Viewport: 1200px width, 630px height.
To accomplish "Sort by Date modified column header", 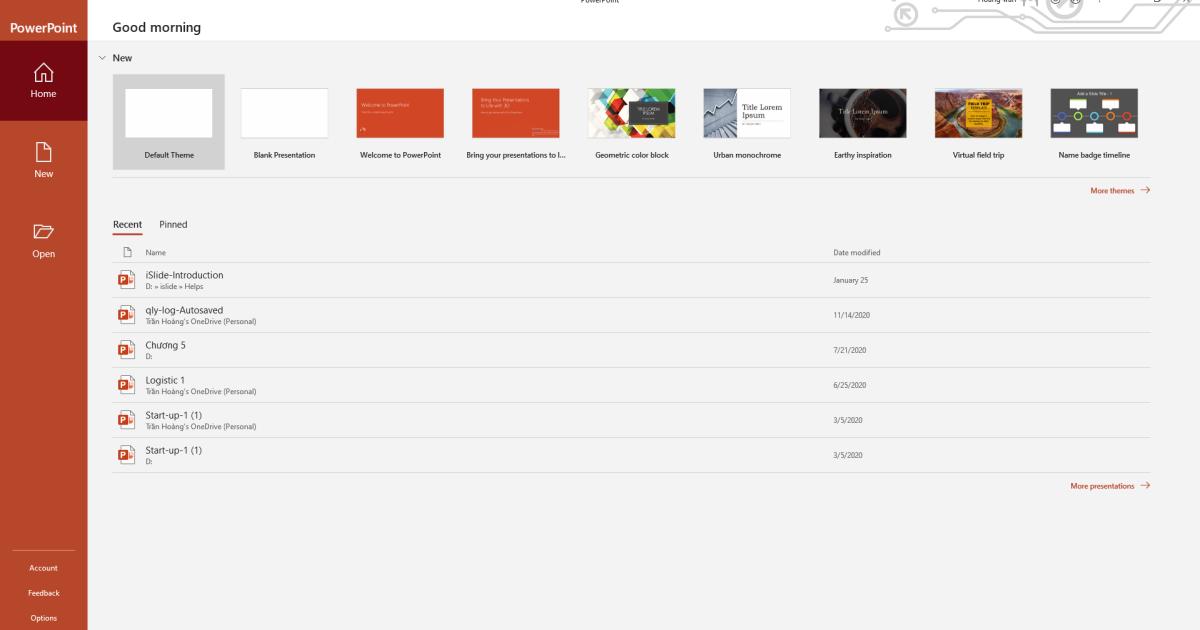I will 857,253.
